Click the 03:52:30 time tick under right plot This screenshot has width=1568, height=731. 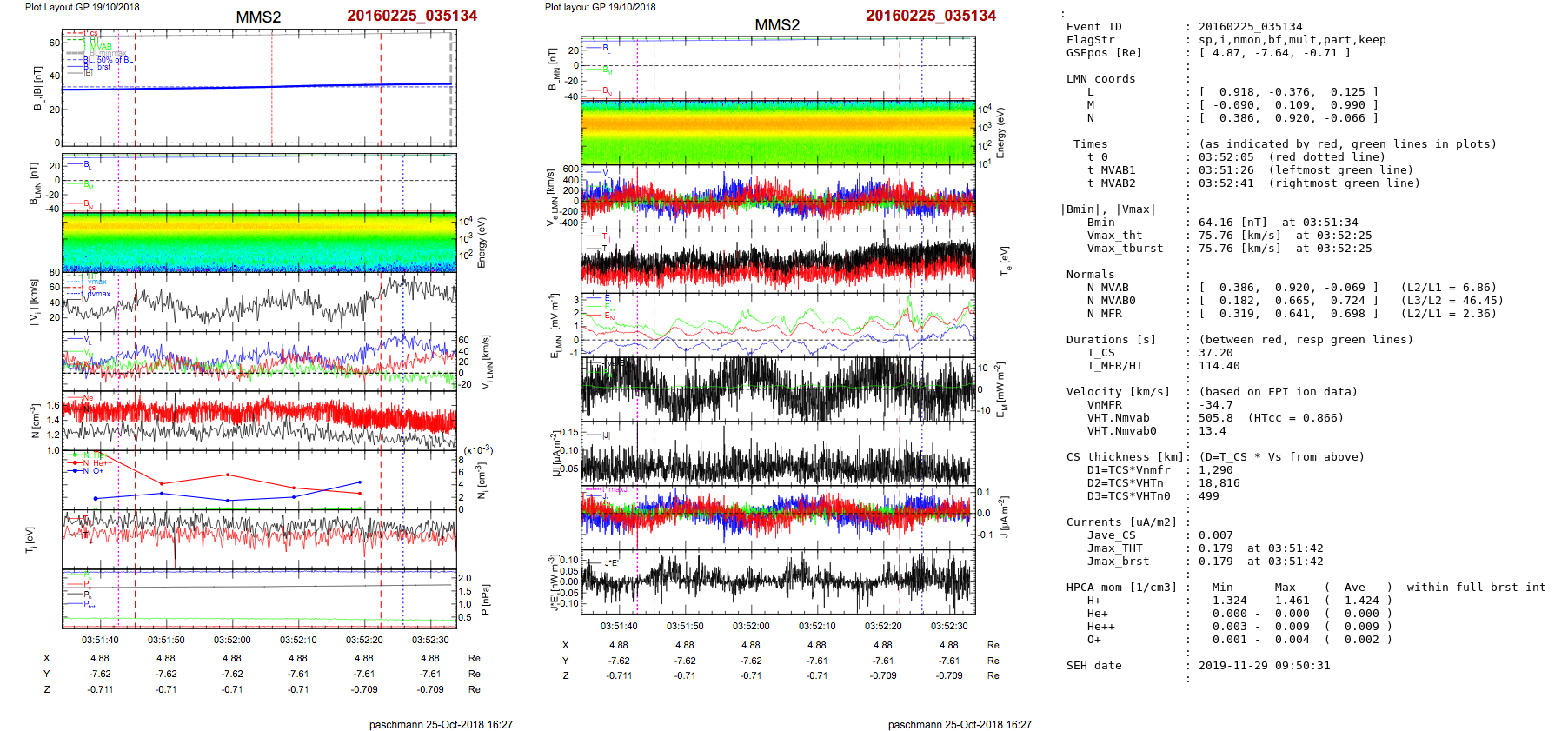(x=948, y=626)
